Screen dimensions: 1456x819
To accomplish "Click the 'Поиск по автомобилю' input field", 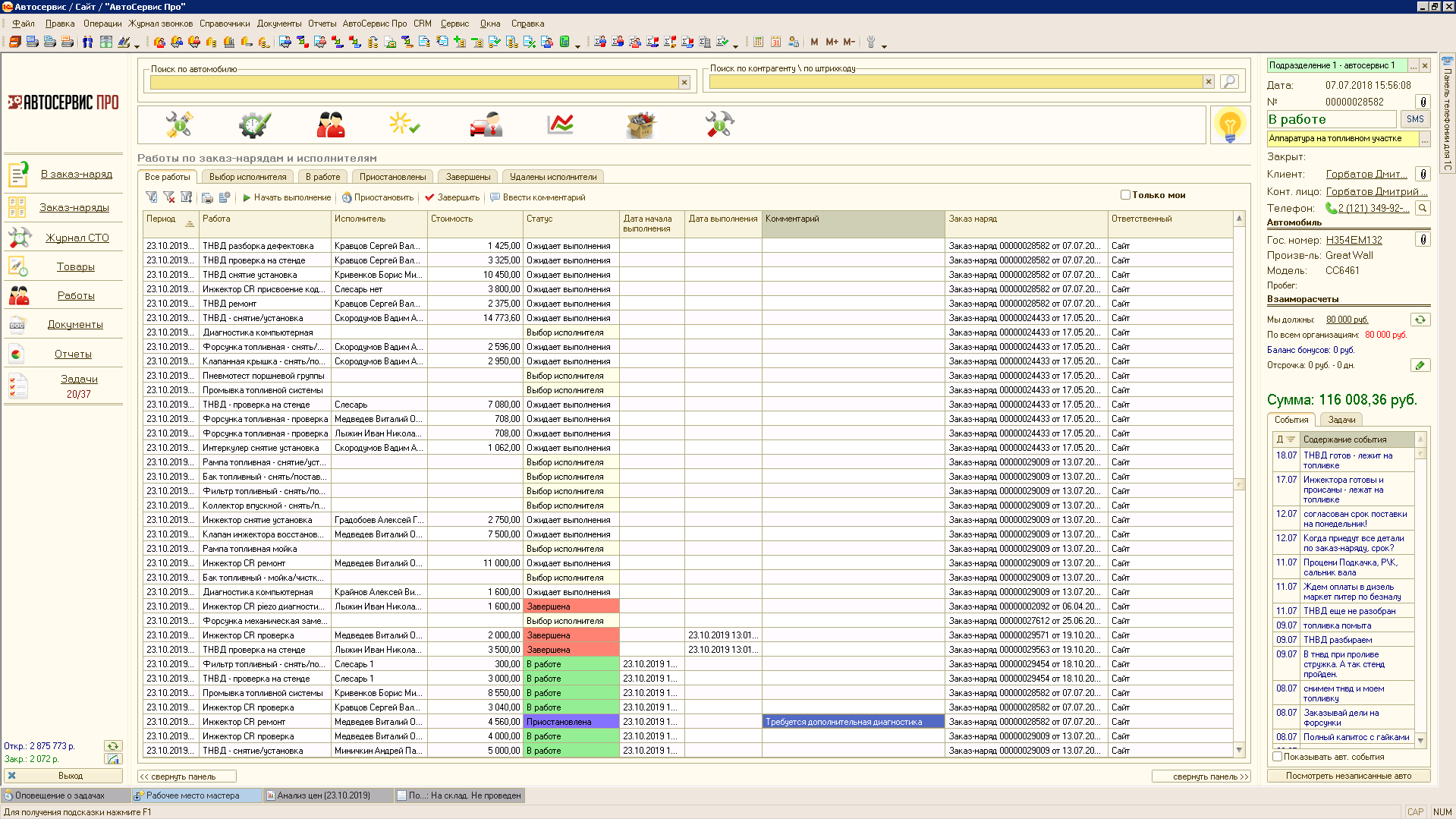I will coord(414,82).
